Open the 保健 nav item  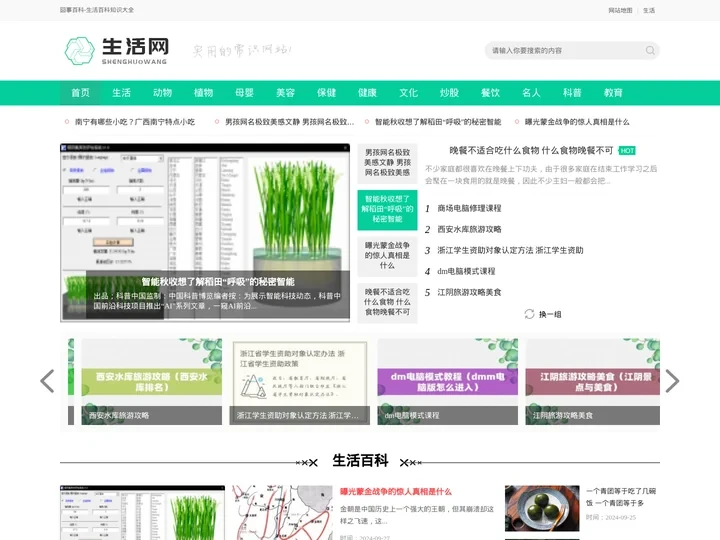click(326, 93)
